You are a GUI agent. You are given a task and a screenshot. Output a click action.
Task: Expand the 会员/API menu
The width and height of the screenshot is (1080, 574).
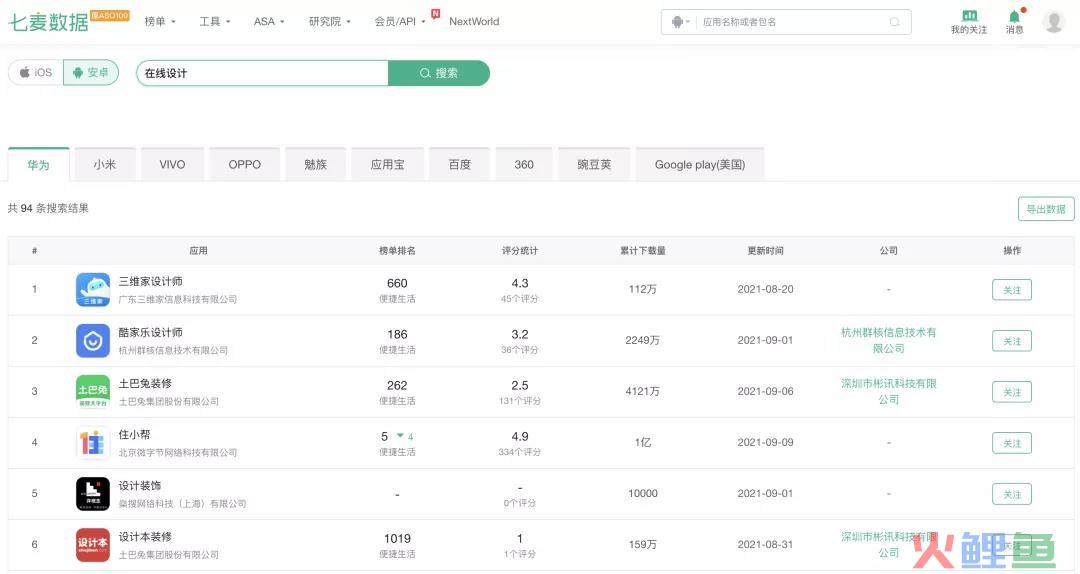tap(400, 21)
